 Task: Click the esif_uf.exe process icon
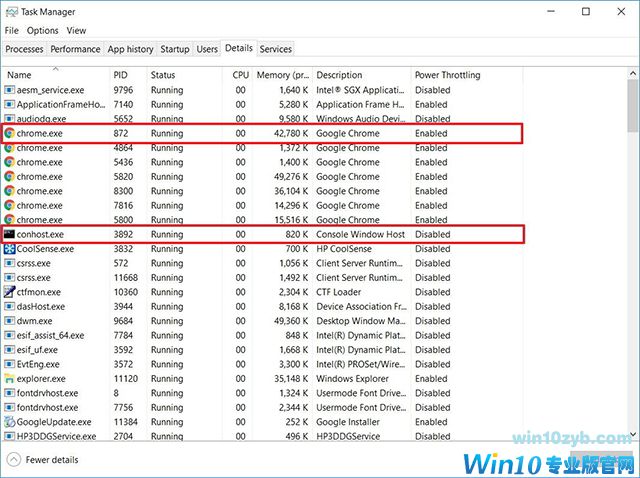(x=9, y=350)
